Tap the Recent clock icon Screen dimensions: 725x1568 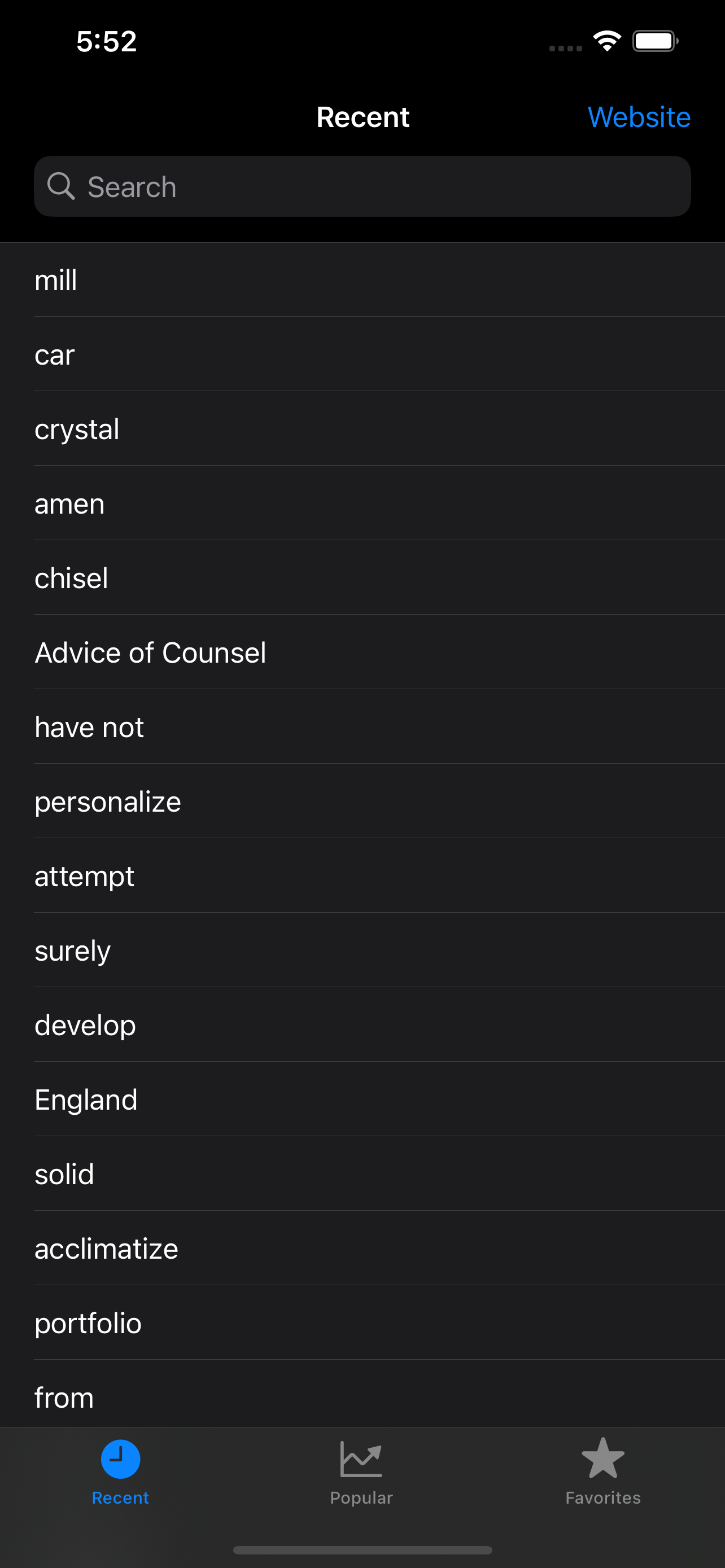[x=120, y=1458]
